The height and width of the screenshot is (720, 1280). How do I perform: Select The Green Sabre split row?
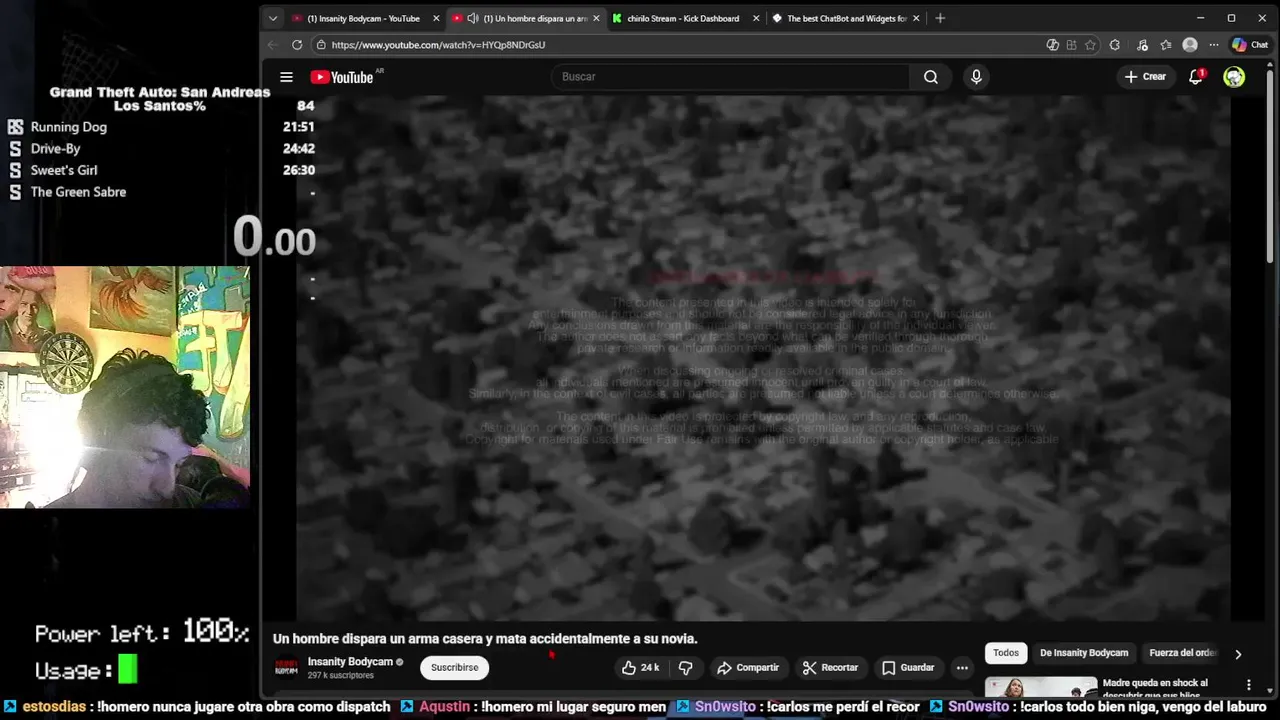point(160,192)
